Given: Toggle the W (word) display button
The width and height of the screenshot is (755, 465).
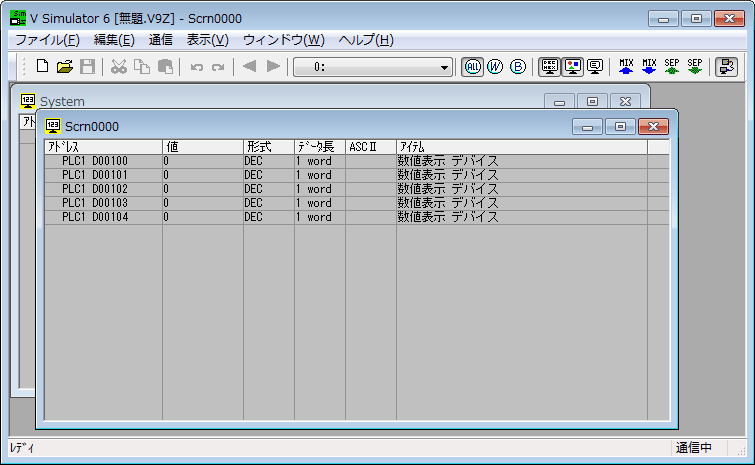Looking at the screenshot, I should pyautogui.click(x=494, y=67).
